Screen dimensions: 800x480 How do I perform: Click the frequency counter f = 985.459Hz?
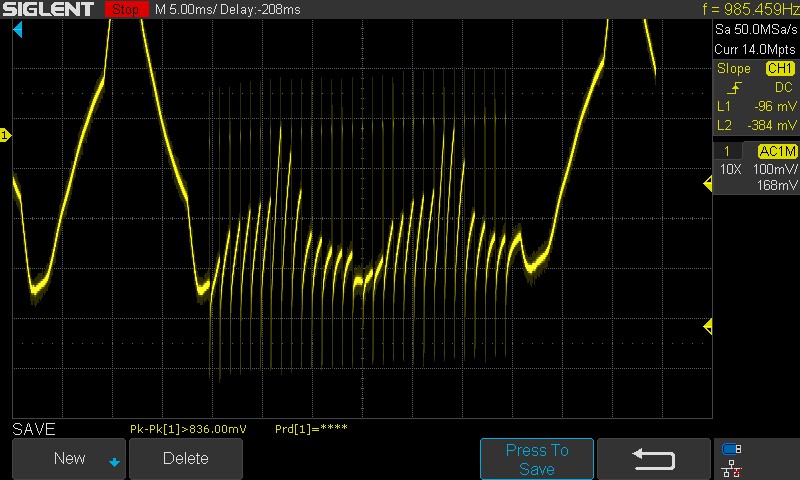point(751,9)
